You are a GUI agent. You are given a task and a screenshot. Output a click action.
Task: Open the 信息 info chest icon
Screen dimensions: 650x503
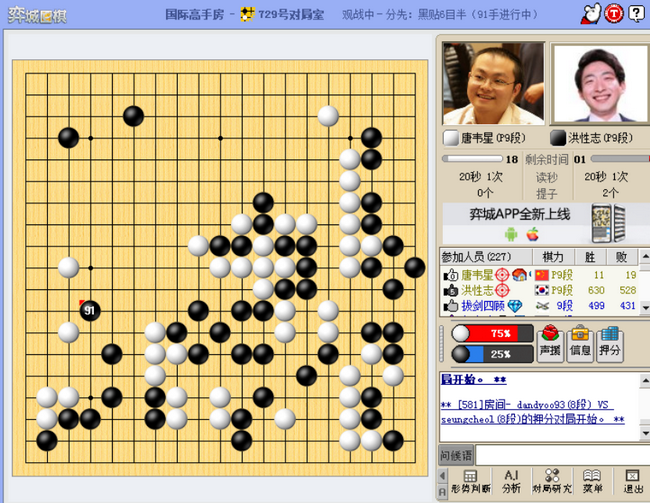pyautogui.click(x=580, y=343)
